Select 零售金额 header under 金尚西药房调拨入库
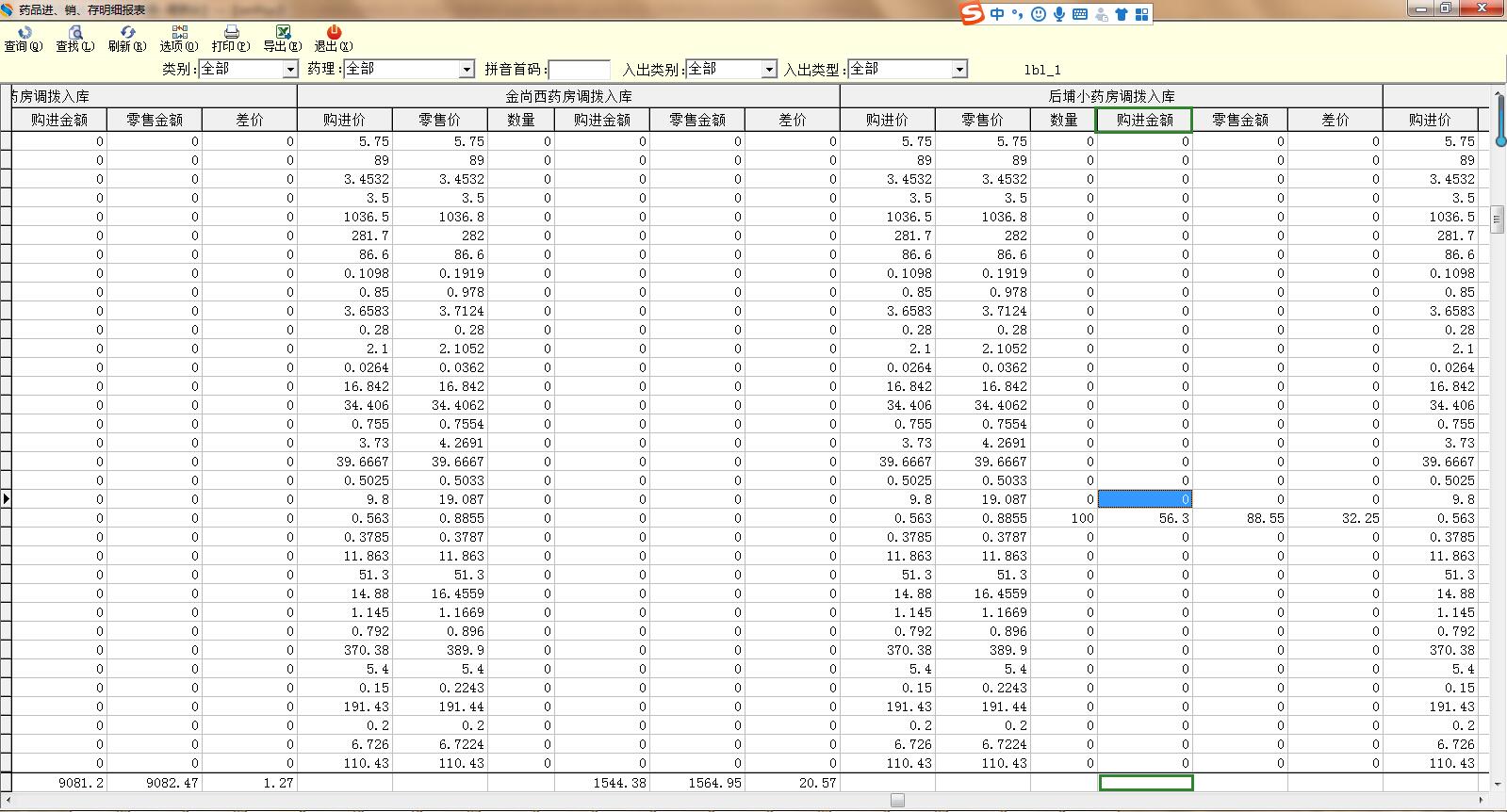Screen dimensions: 1507x812 [x=696, y=120]
